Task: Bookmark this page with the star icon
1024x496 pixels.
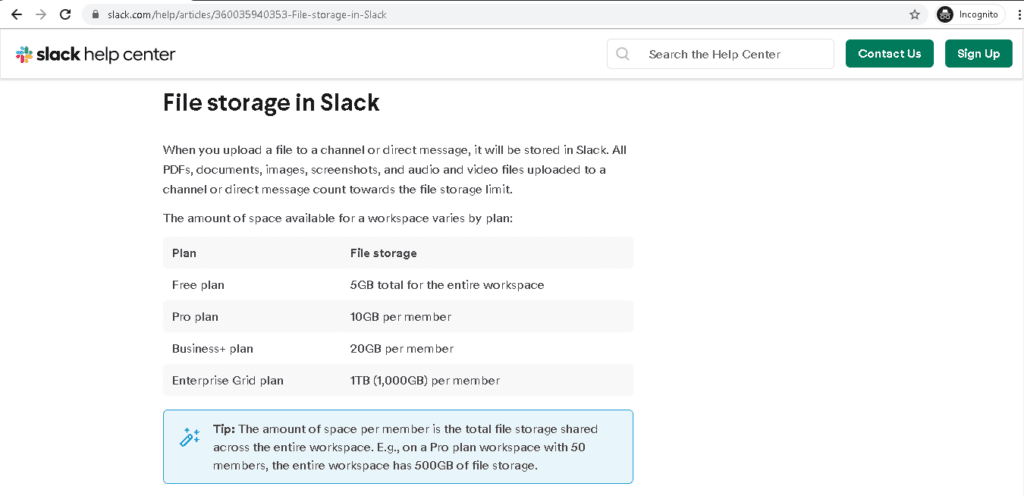Action: [x=914, y=14]
